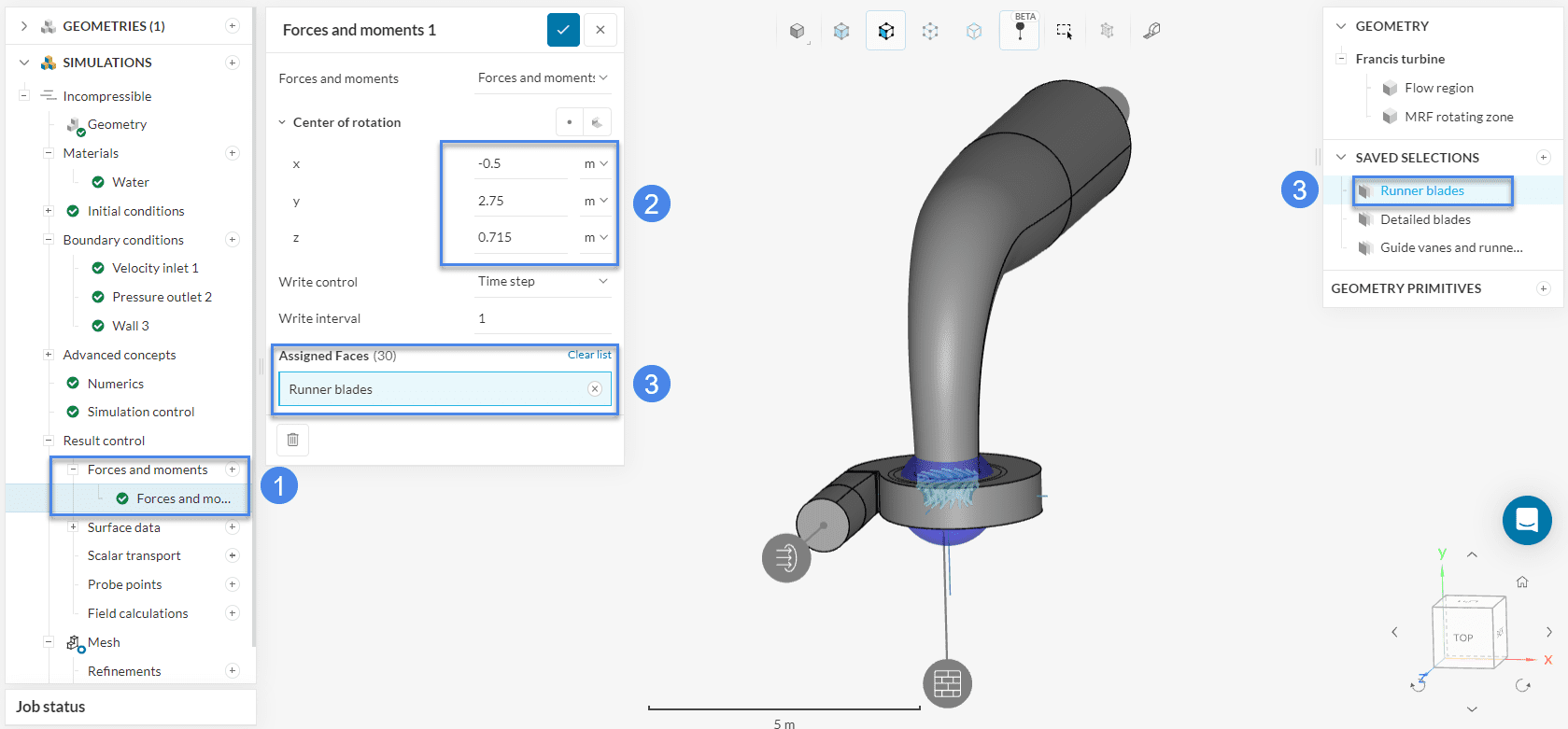Add a new Probe points result control

tap(233, 584)
